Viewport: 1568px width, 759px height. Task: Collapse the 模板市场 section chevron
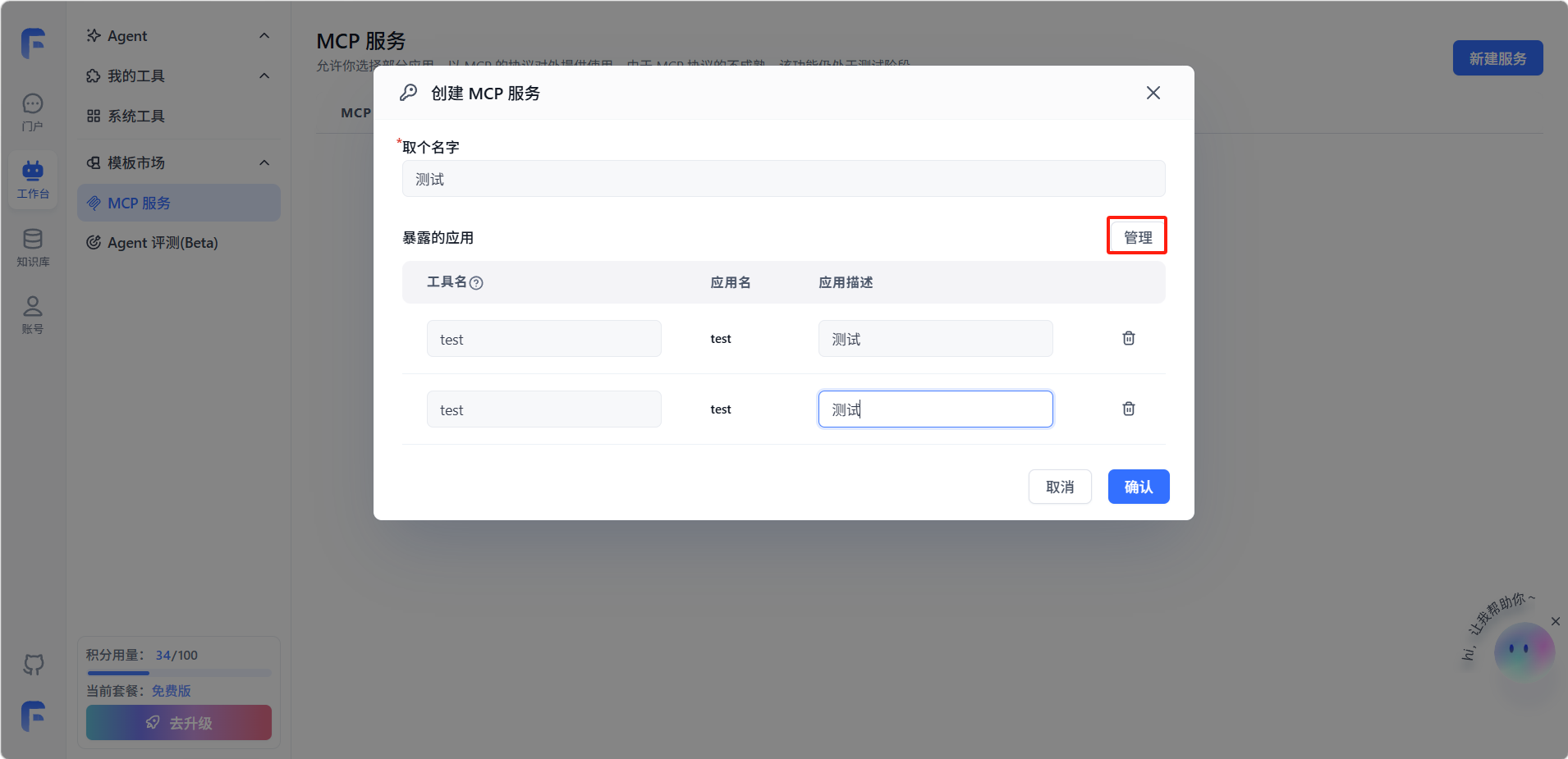tap(264, 163)
